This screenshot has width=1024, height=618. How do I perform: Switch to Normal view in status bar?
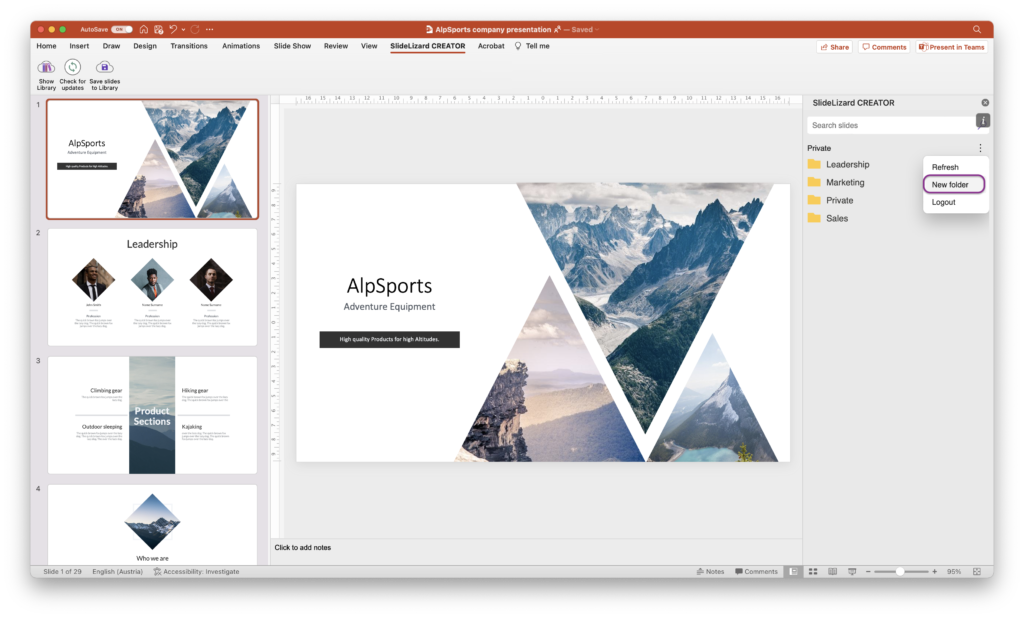tap(793, 572)
